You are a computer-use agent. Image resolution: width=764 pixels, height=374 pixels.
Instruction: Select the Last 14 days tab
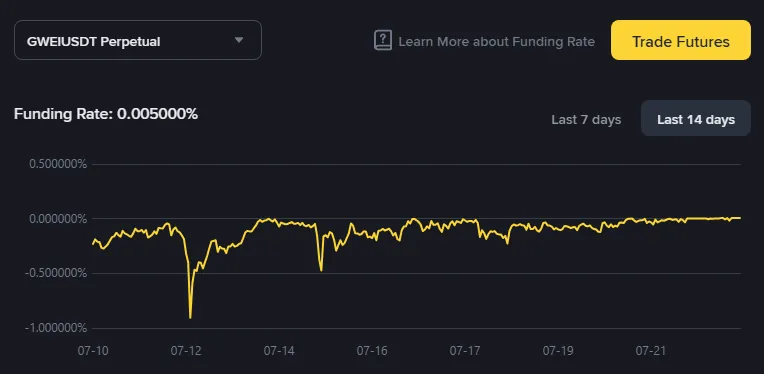[696, 118]
